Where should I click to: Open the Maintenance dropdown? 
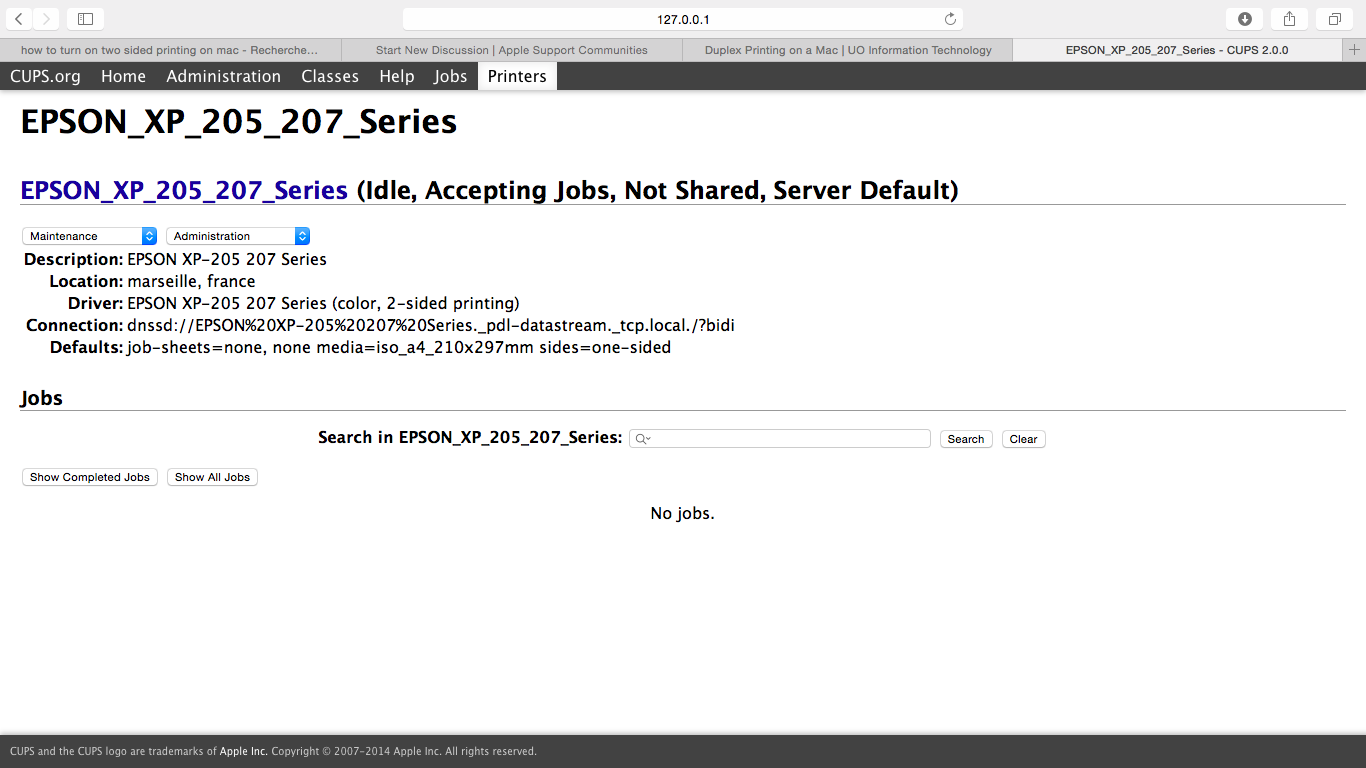point(89,236)
